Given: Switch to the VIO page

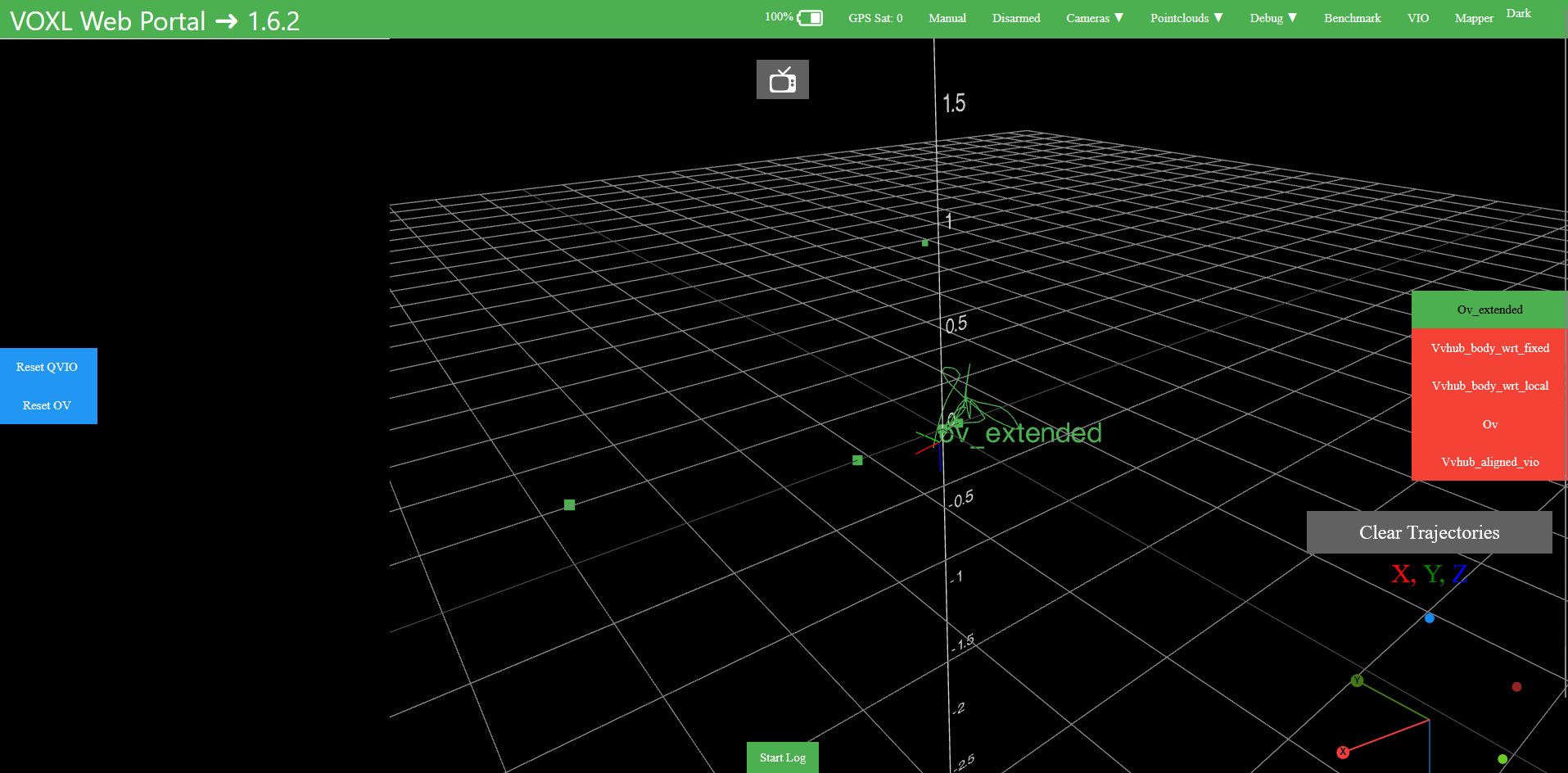Looking at the screenshot, I should click(x=1417, y=18).
